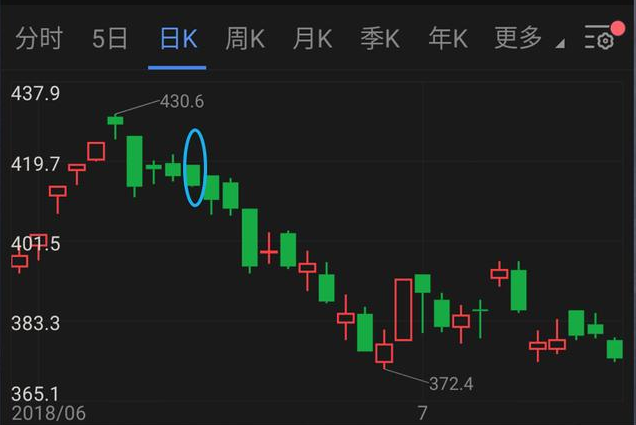Click the 2018/06 date label
The height and width of the screenshot is (425, 636).
click(49, 413)
